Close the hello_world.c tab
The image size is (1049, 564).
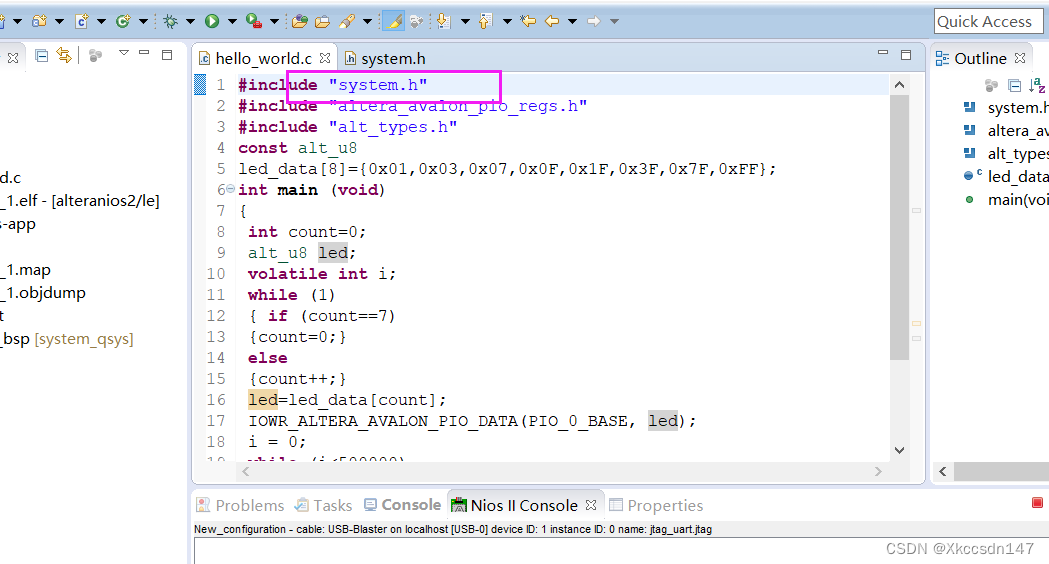[324, 58]
